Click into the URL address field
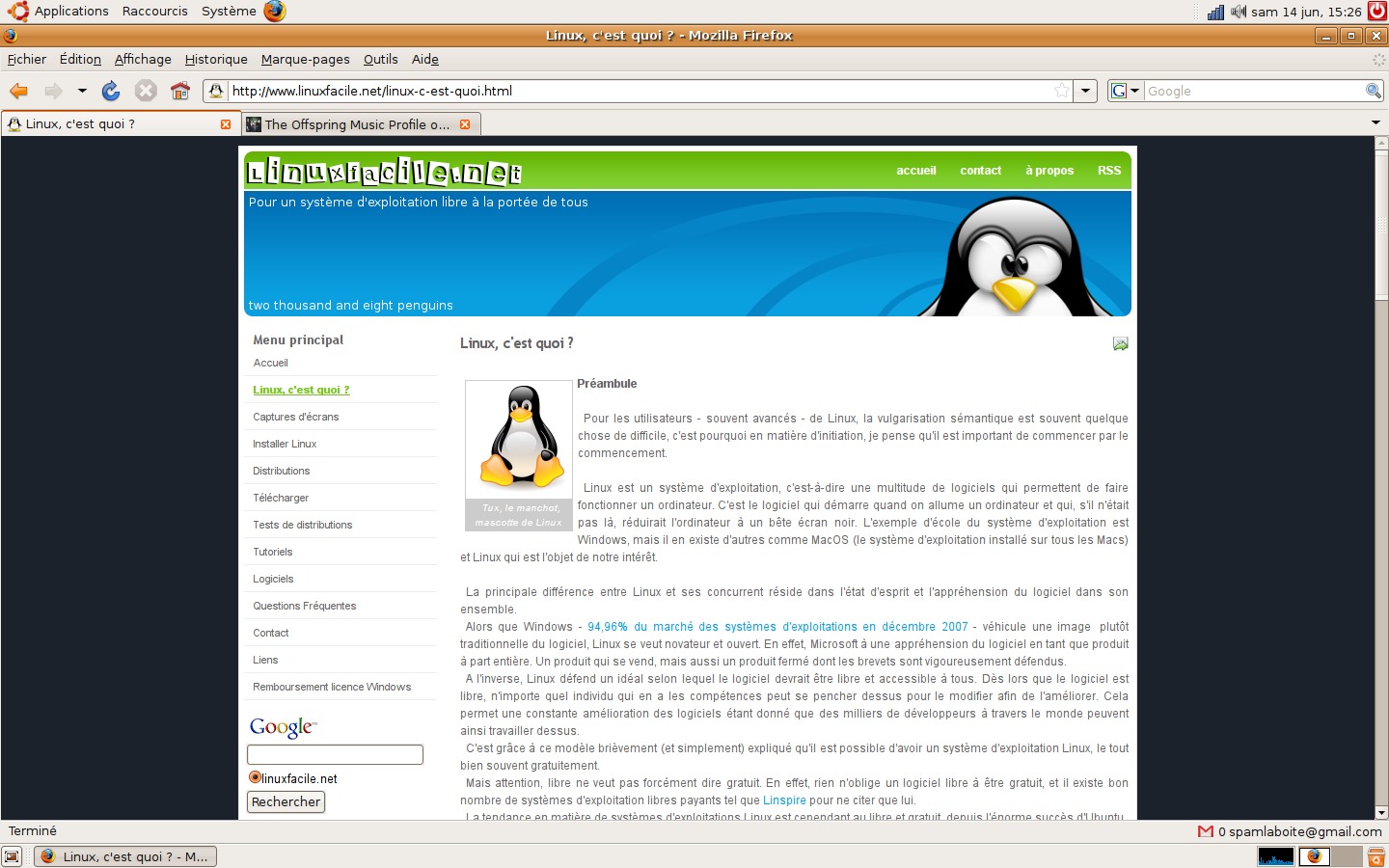1389x868 pixels. point(641,91)
